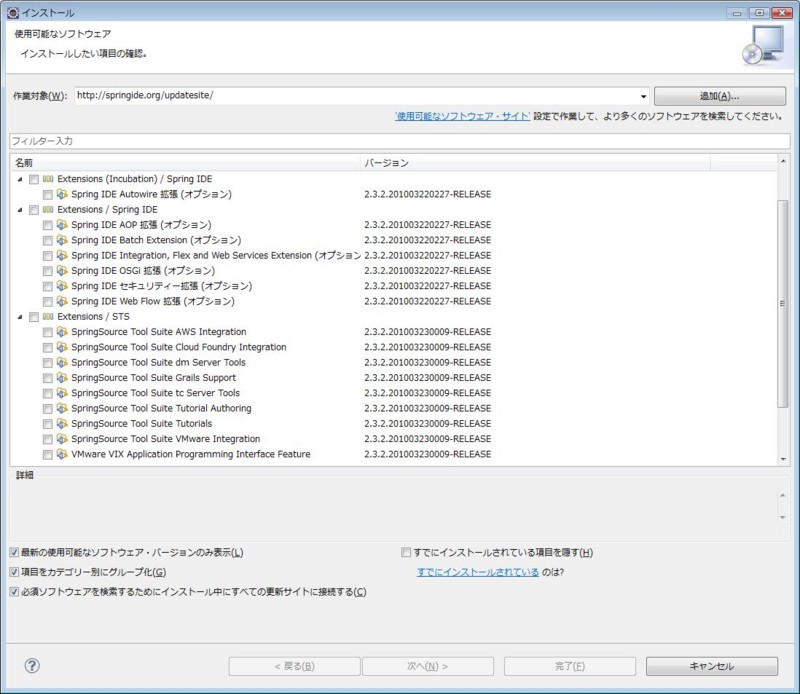Click the 名前 column header
800x694 pixels.
tap(186, 163)
